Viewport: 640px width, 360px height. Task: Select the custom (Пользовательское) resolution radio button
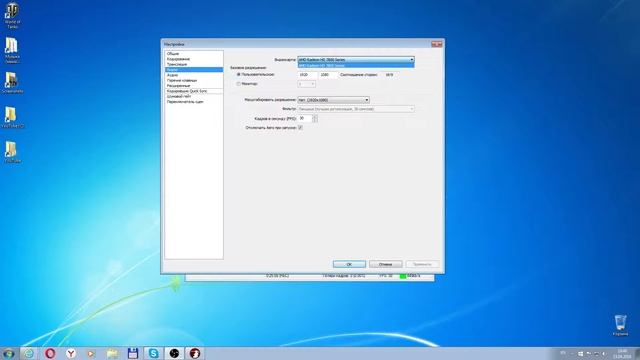239,75
